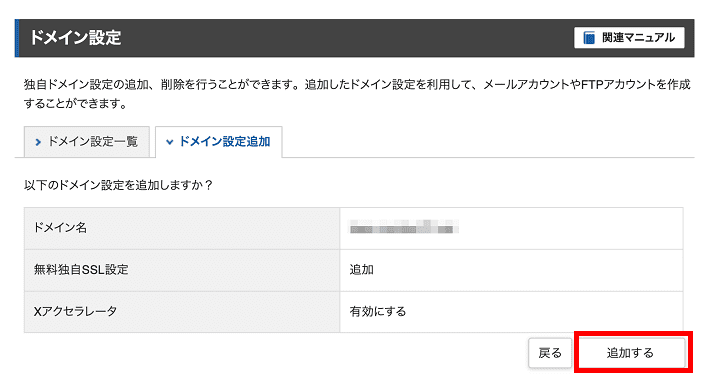The width and height of the screenshot is (710, 381).
Task: Click the blue accent bar of header
Action: pos(17,38)
